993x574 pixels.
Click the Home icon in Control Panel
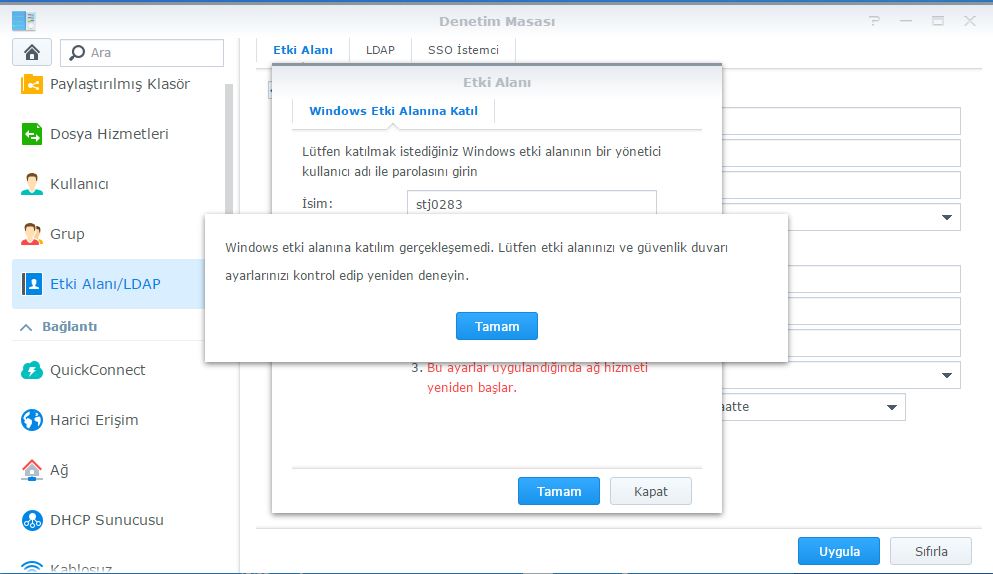click(x=32, y=53)
